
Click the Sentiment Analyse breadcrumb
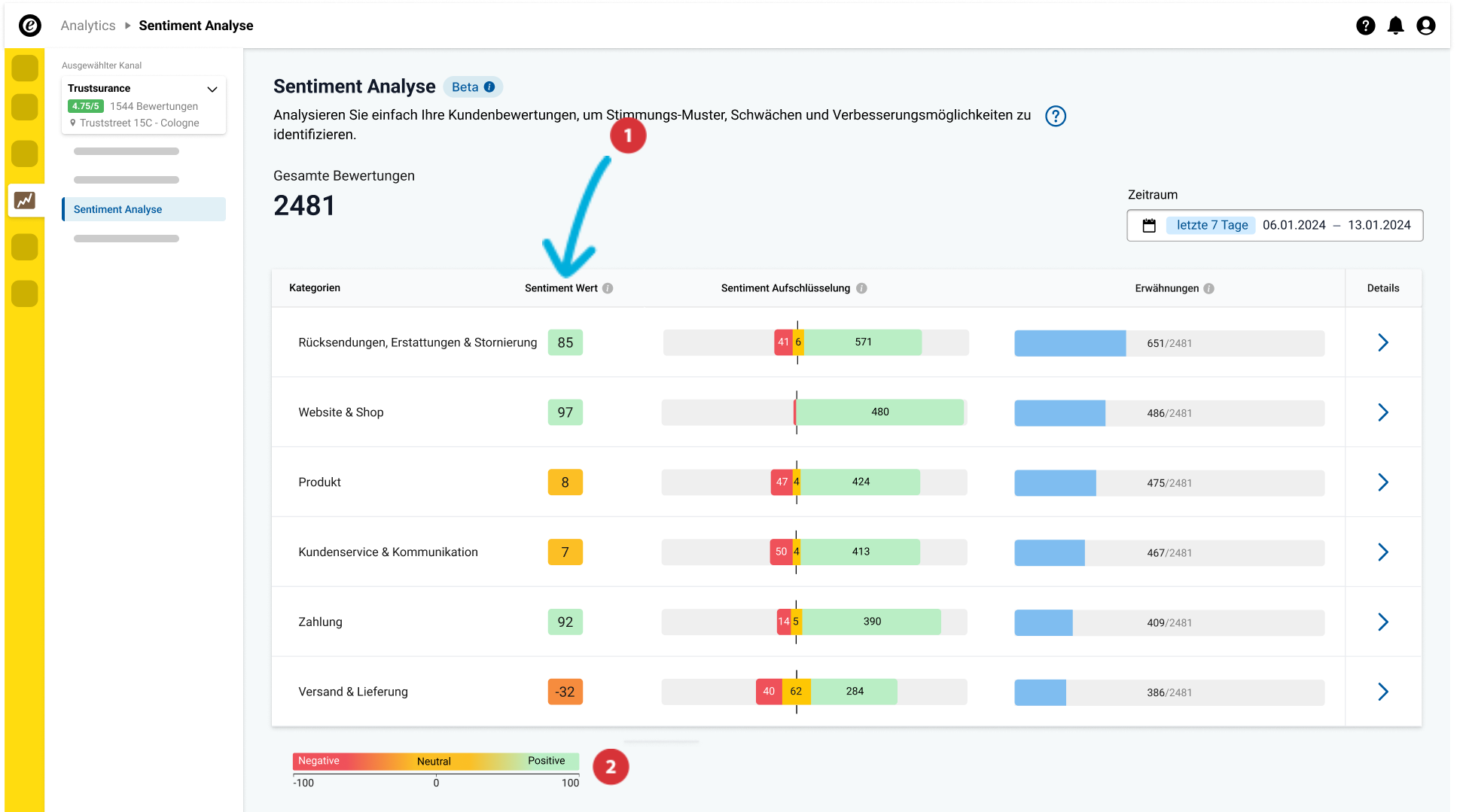point(196,26)
